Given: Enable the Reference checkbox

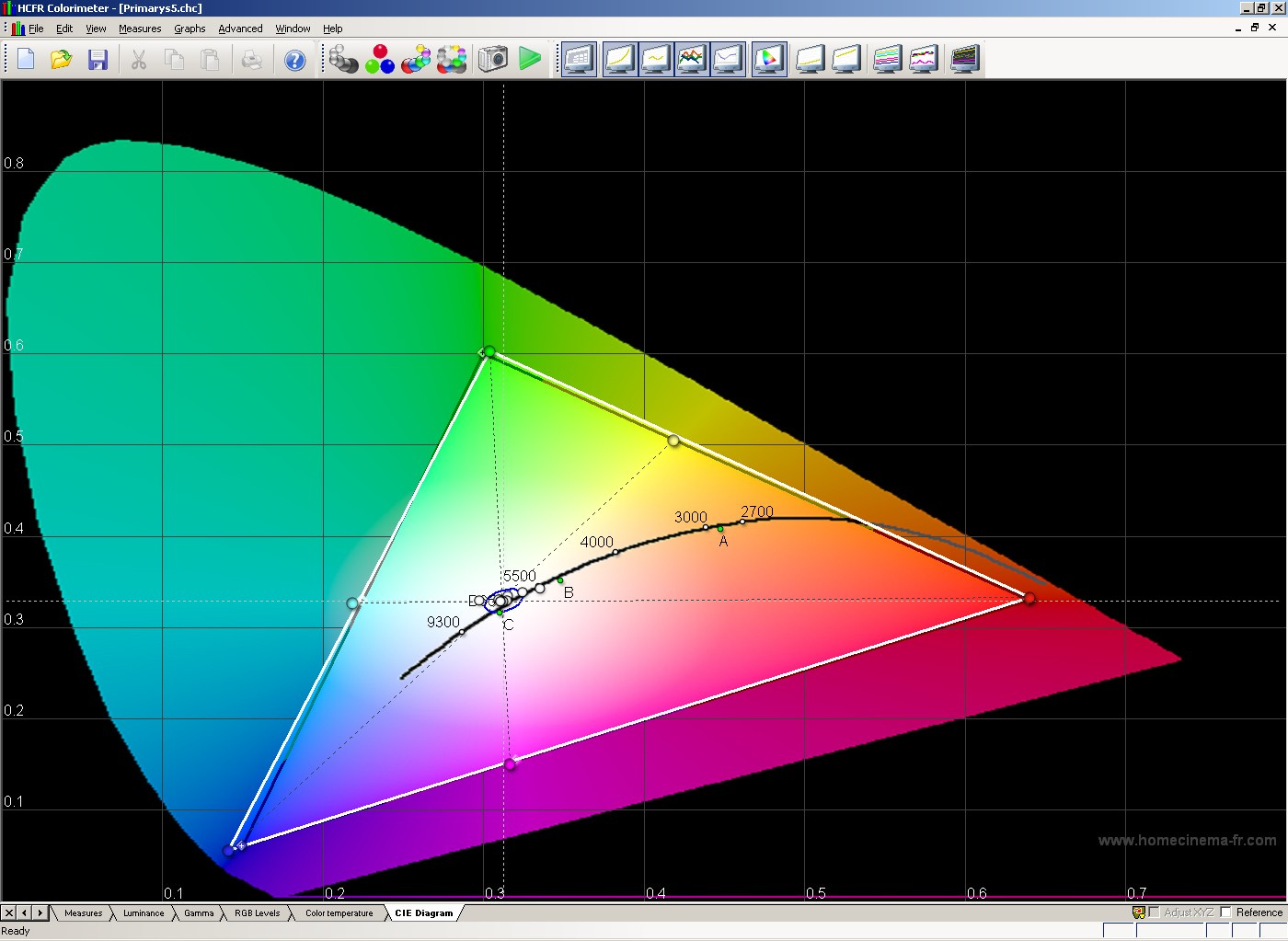Looking at the screenshot, I should click(x=1225, y=912).
